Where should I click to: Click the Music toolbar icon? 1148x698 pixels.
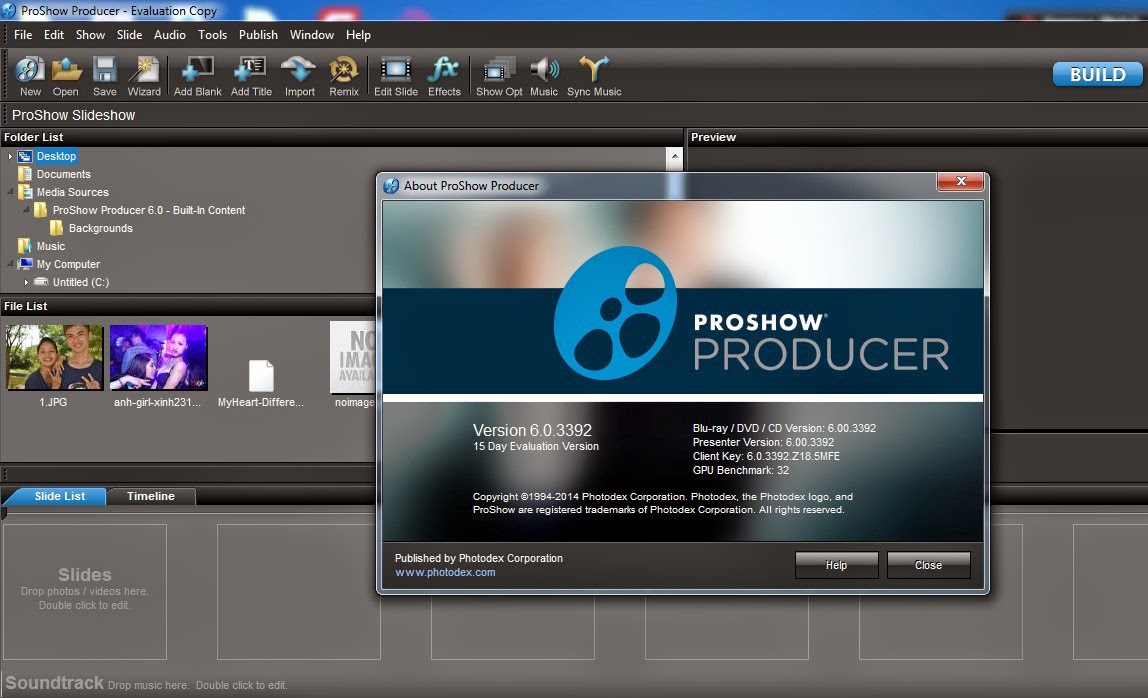[543, 76]
